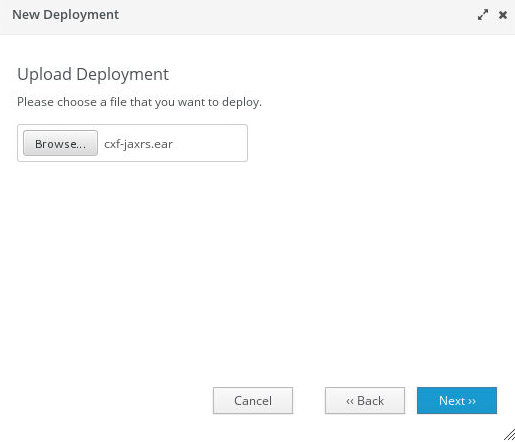
Task: Dismiss wizard using the X icon
Action: coord(503,15)
